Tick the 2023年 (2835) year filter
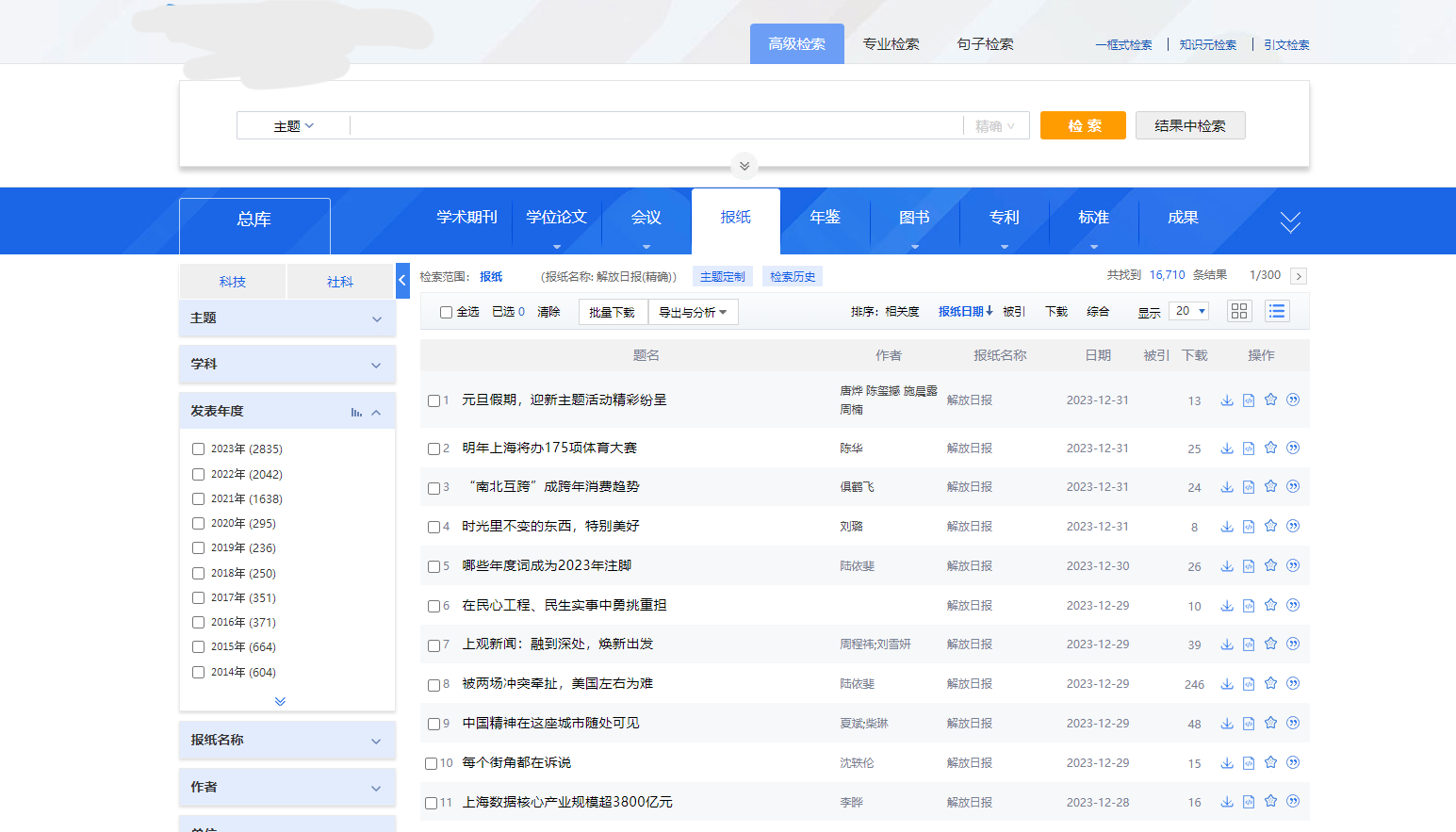Screen dimensions: 1456x832 (198, 449)
